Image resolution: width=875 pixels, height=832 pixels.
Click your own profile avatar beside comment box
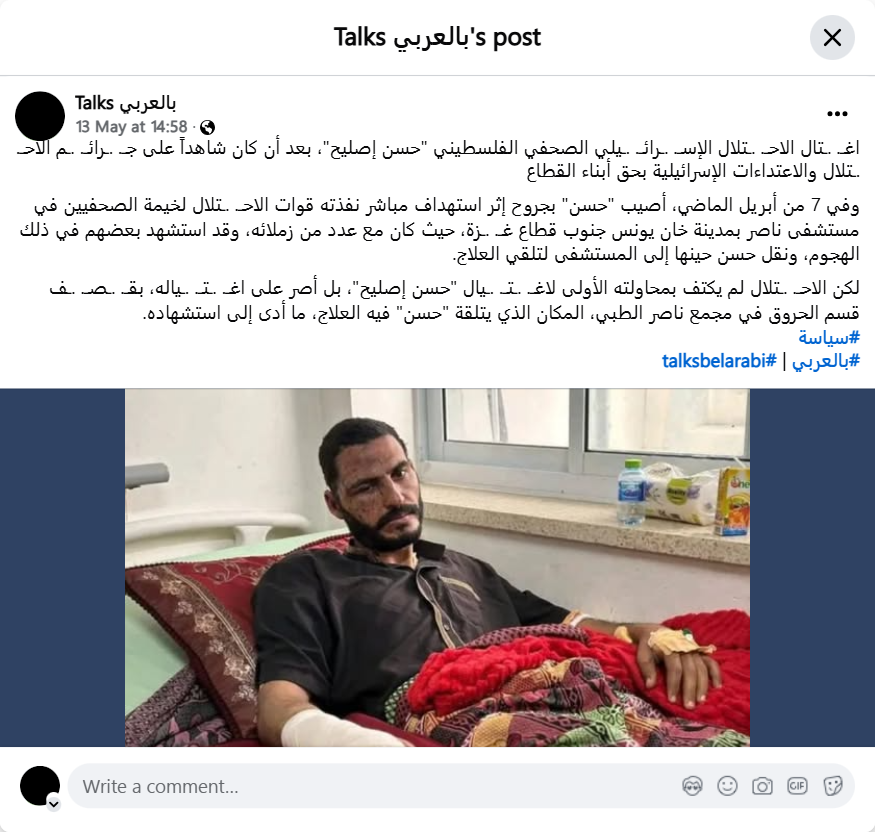point(40,786)
